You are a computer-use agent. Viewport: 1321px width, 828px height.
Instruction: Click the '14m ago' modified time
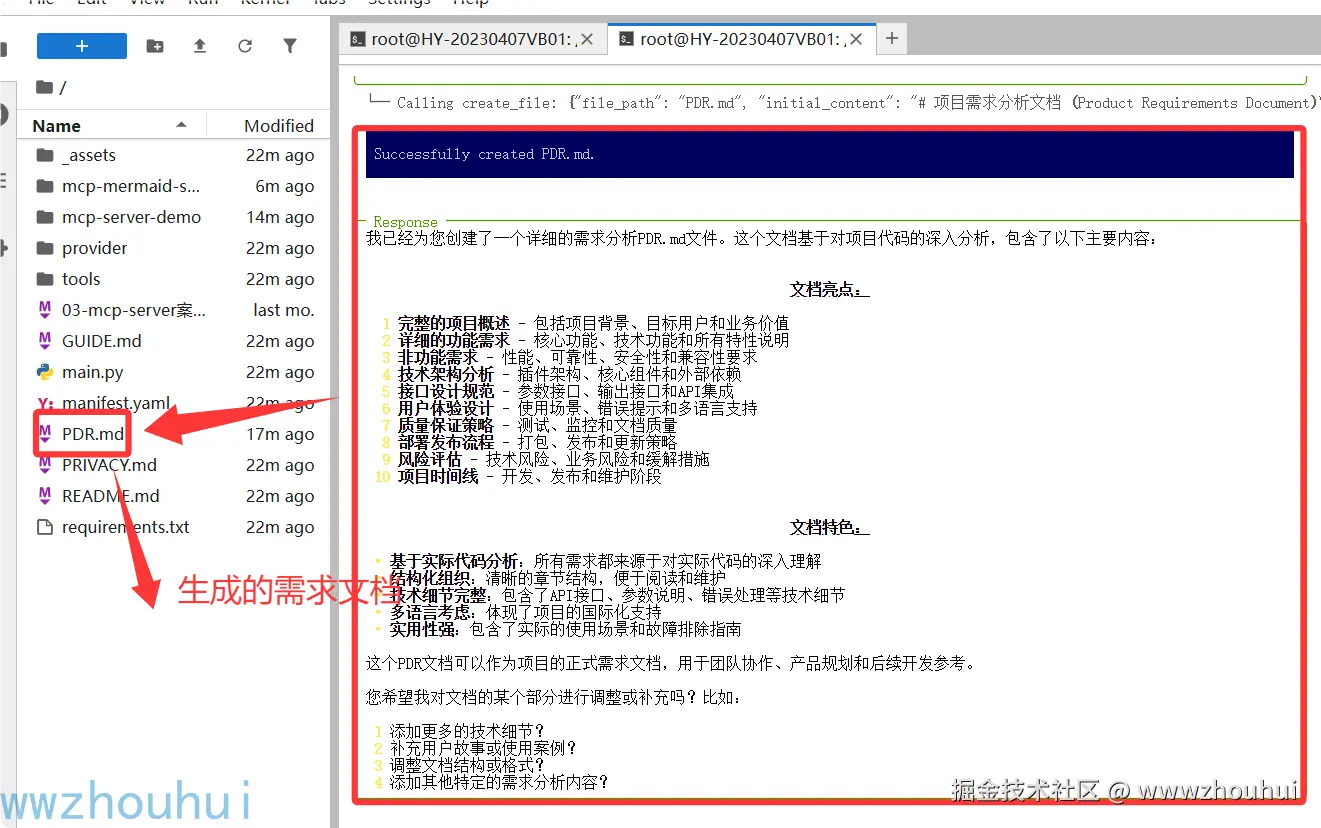click(280, 217)
